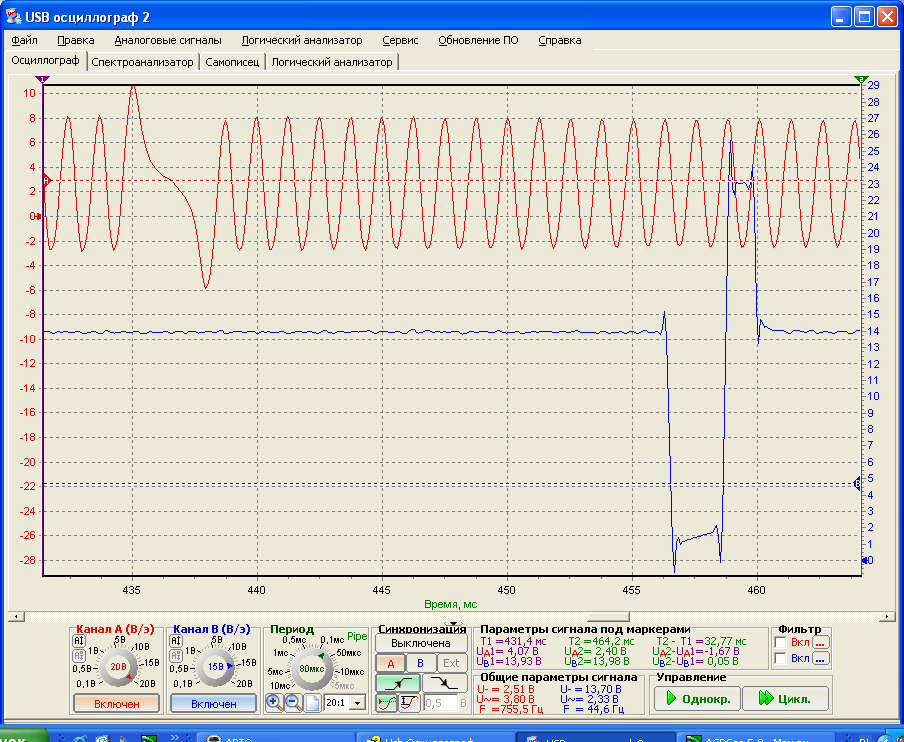904x742 pixels.
Task: Select sync source A
Action: pos(390,663)
